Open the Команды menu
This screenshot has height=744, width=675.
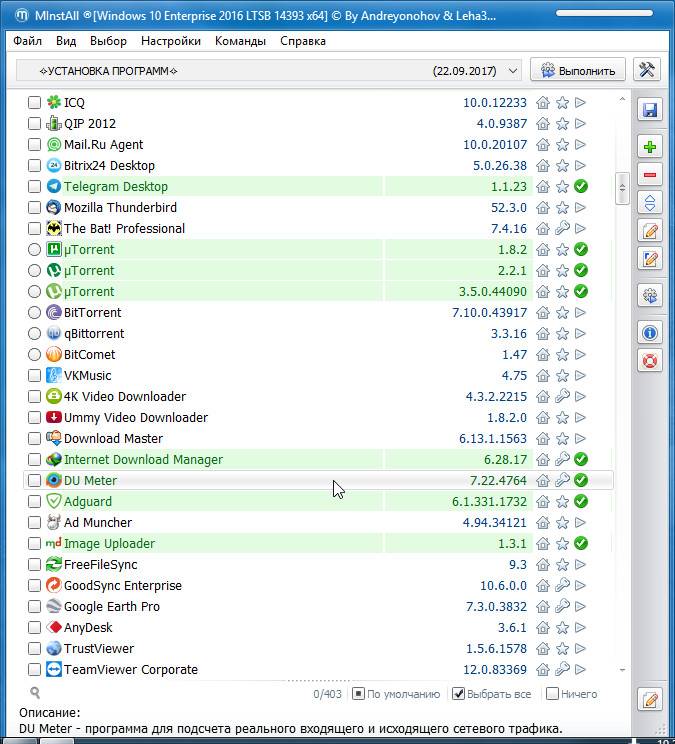pyautogui.click(x=240, y=41)
